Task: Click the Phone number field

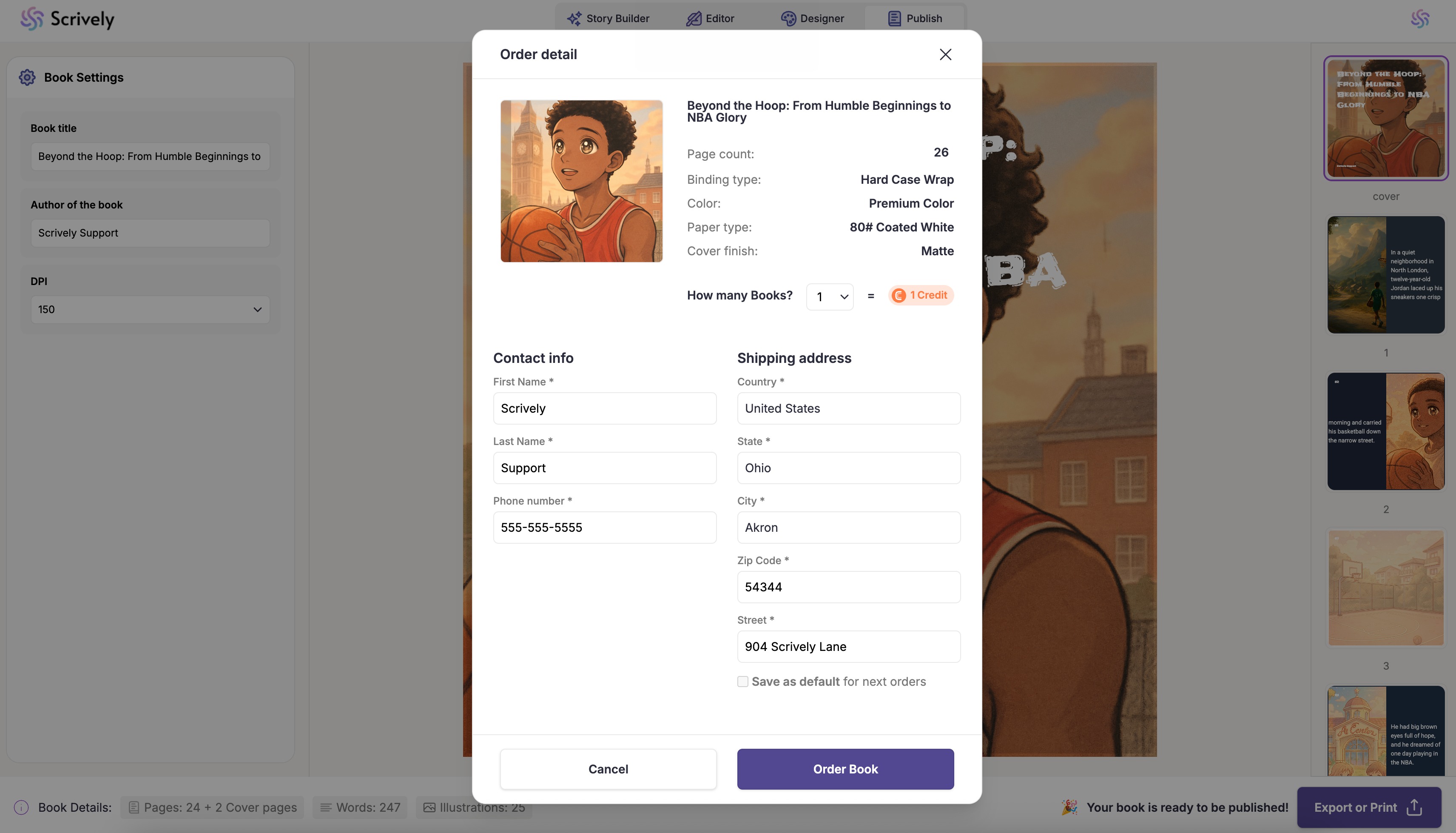Action: point(604,528)
